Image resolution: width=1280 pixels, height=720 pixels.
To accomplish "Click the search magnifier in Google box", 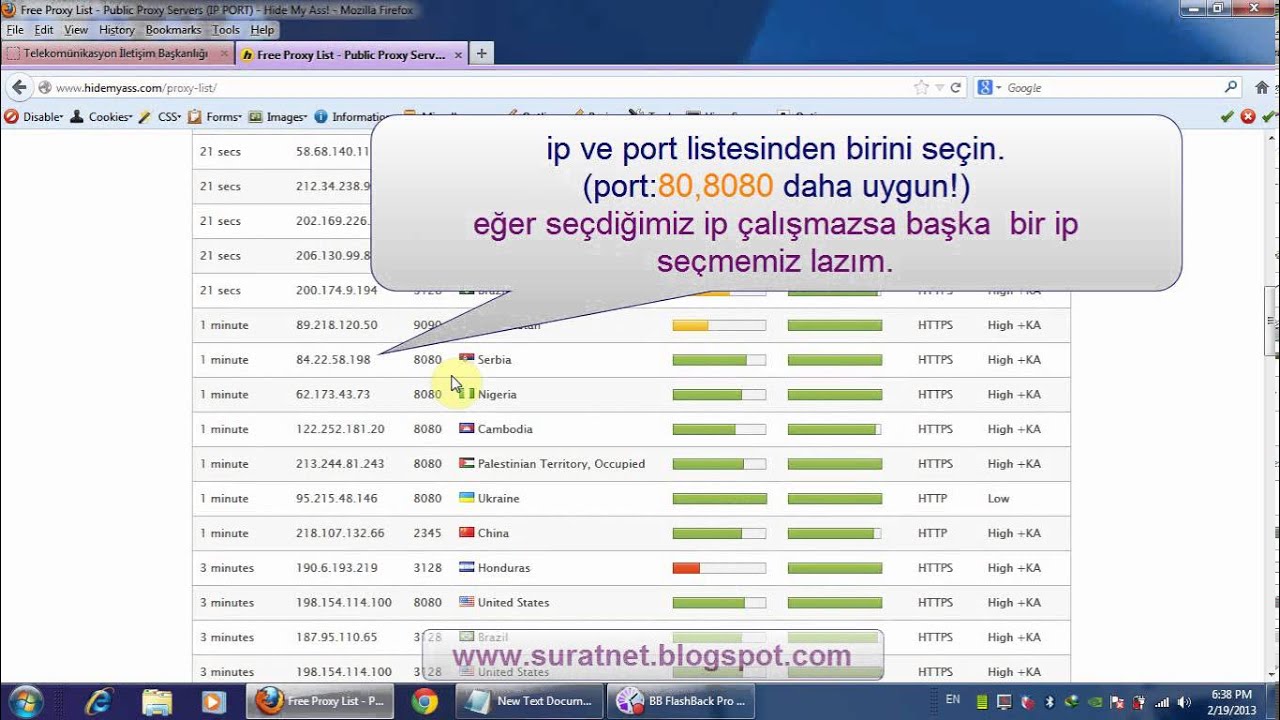I will coord(1231,88).
